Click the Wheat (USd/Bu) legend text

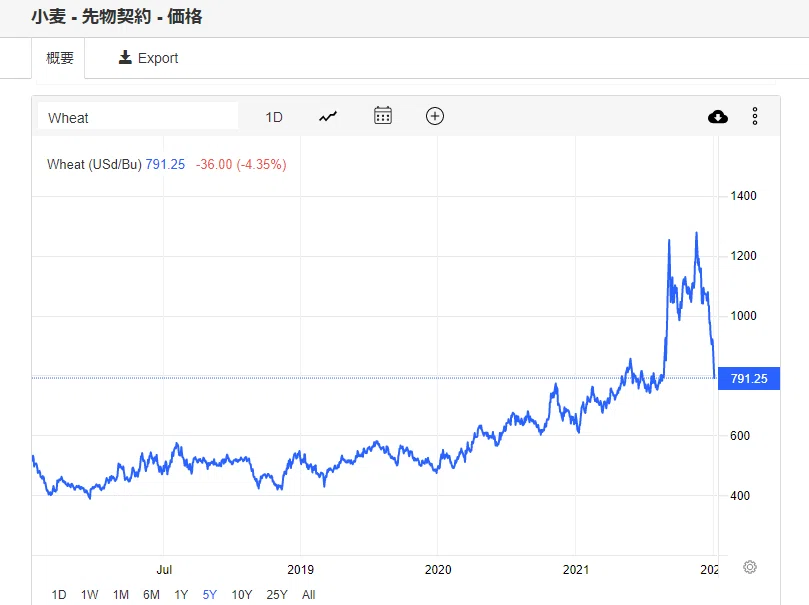coord(94,165)
